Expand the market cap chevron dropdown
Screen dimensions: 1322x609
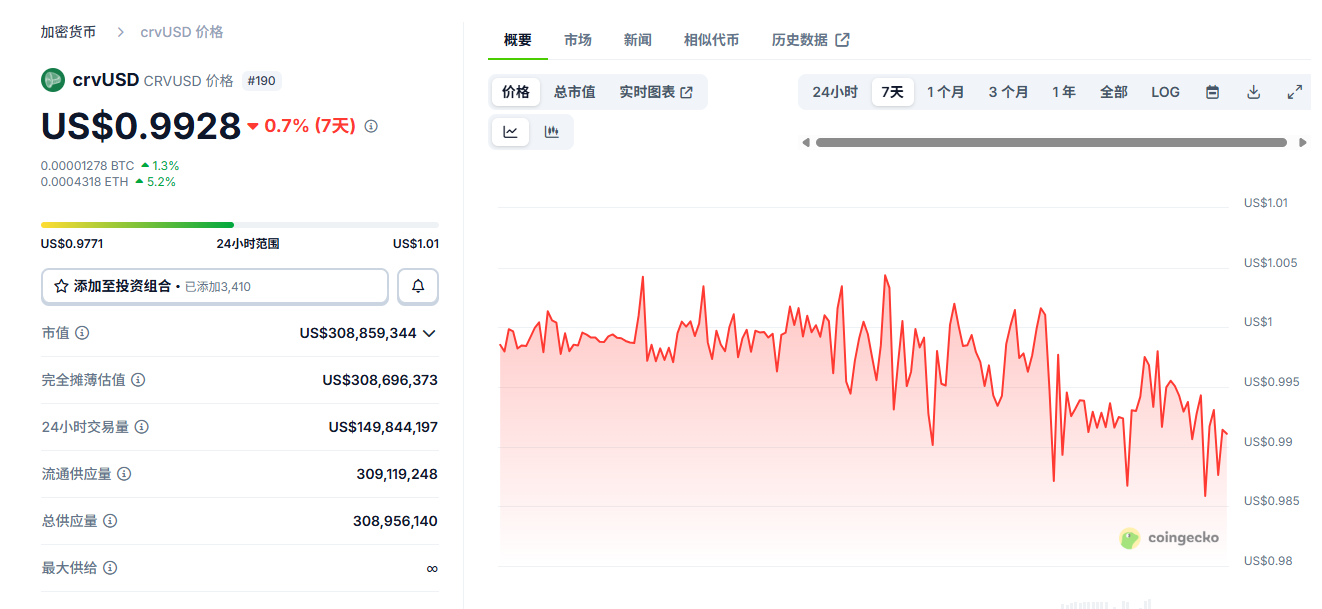[430, 333]
